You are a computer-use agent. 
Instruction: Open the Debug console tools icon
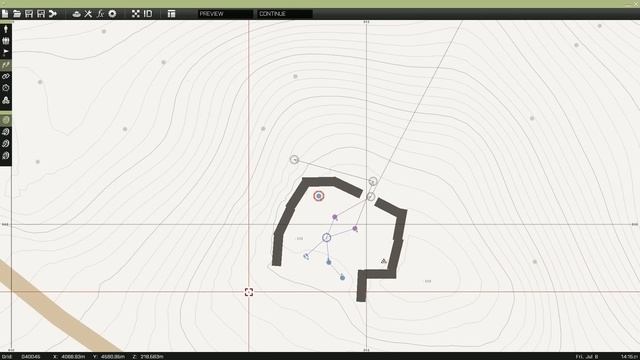click(x=88, y=14)
